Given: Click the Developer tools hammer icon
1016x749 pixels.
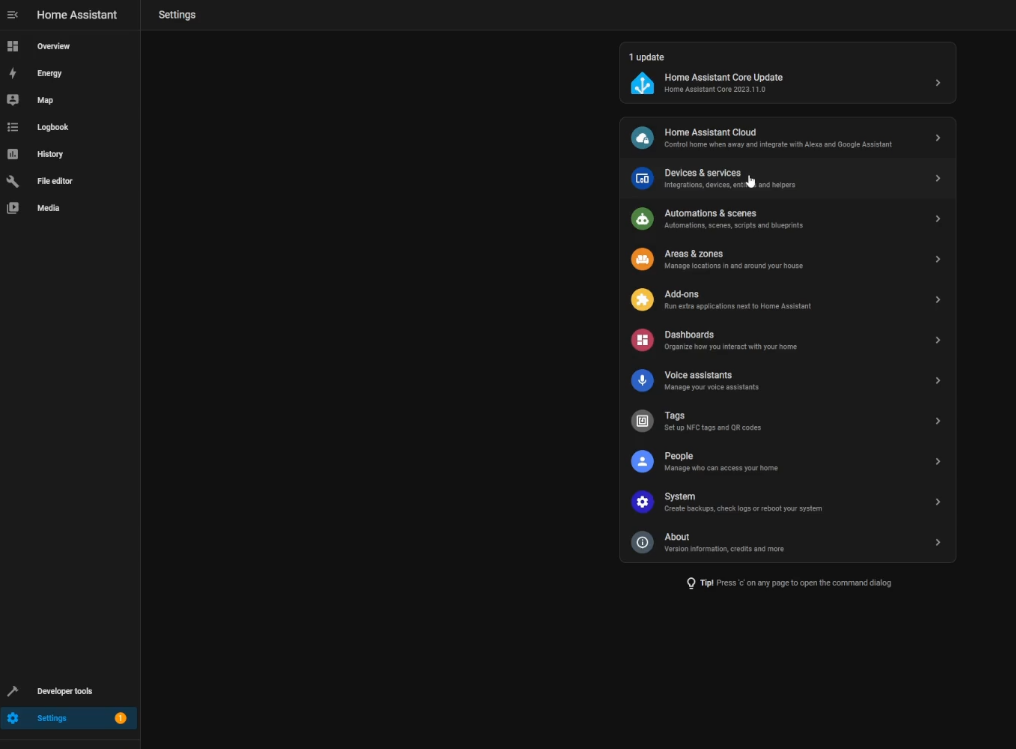Looking at the screenshot, I should [x=12, y=691].
